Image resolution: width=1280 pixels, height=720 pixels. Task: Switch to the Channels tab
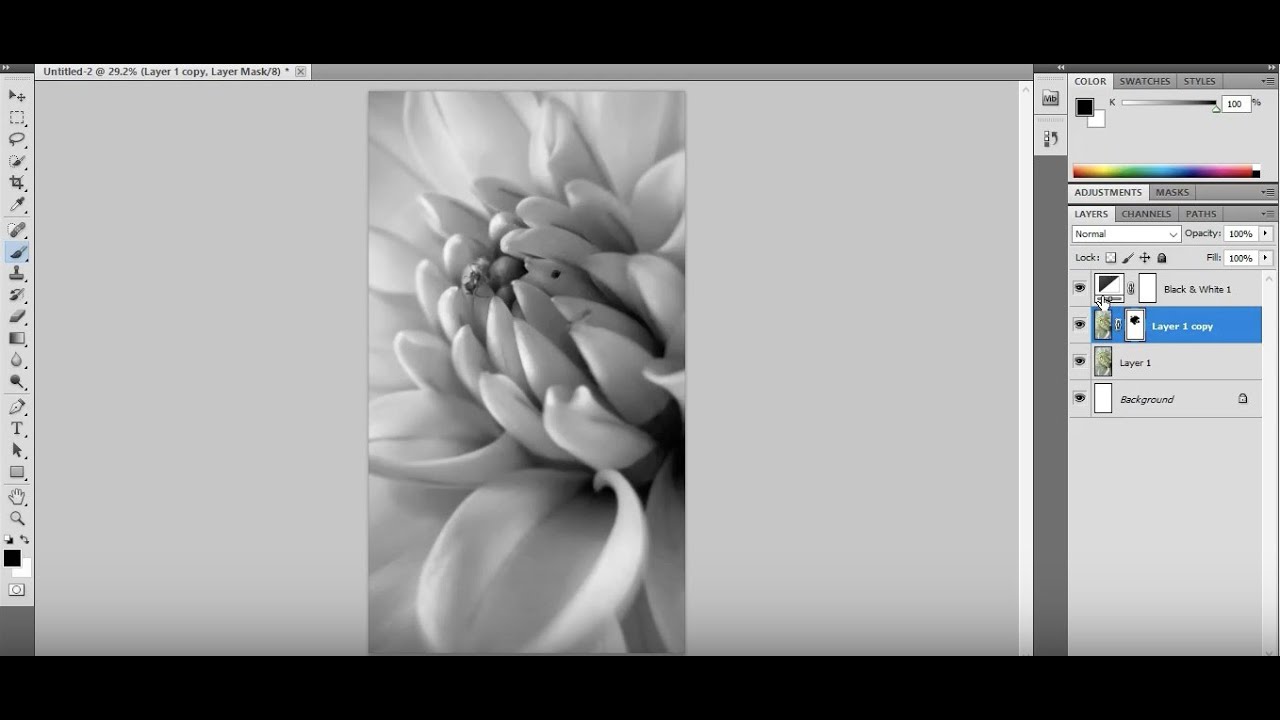point(1146,214)
